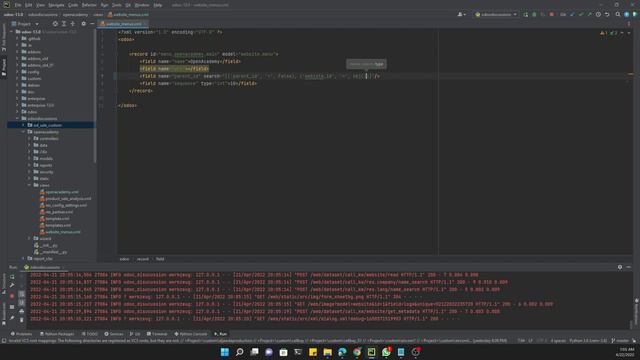Locate the opened file in Project tree

click(55, 24)
